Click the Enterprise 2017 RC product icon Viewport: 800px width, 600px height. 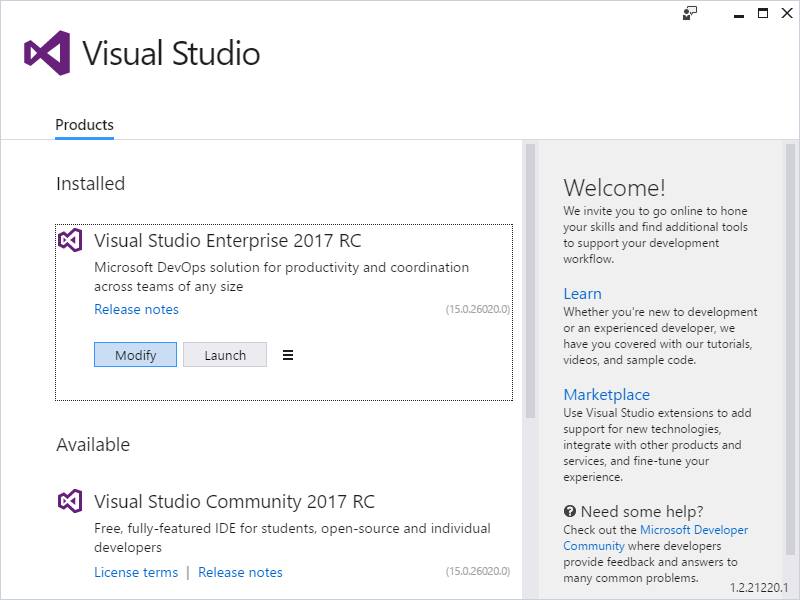pos(70,240)
